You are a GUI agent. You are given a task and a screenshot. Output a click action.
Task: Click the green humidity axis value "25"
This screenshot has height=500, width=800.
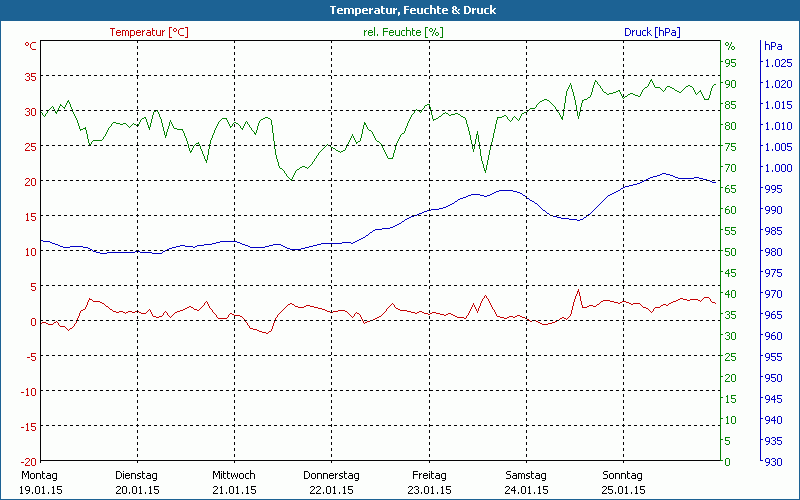(x=731, y=357)
